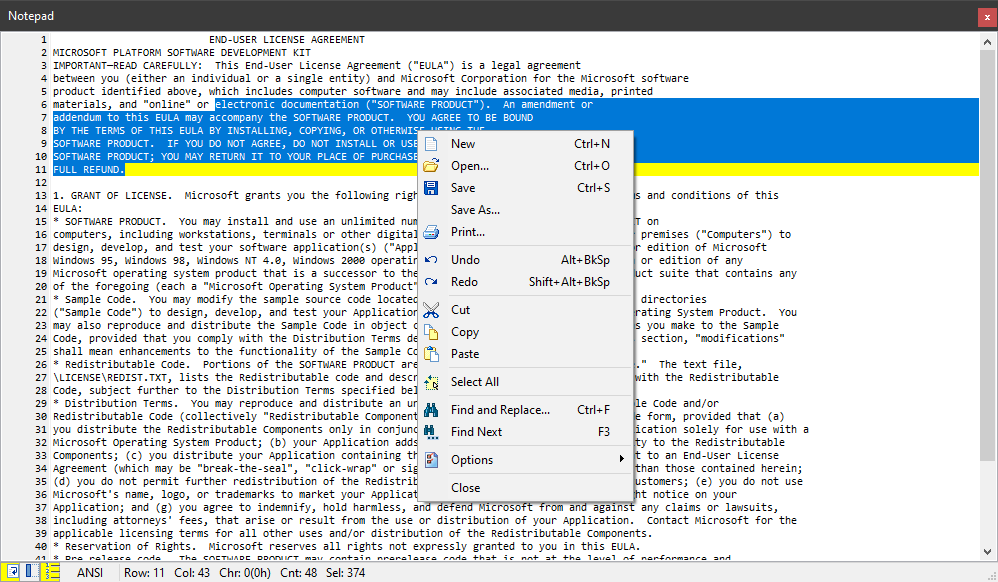
Task: Click the scrollbar up arrow
Action: [x=987, y=42]
